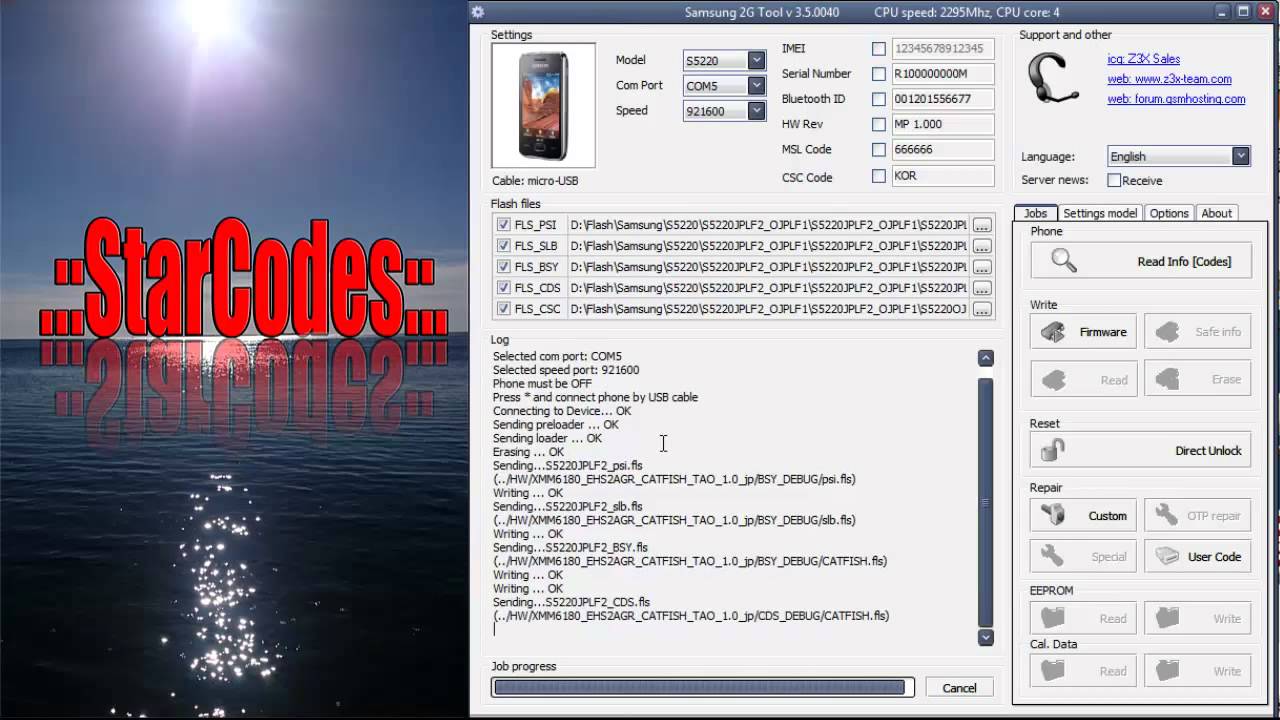This screenshot has width=1280, height=720.
Task: Click the Custom repair button
Action: coord(1084,516)
